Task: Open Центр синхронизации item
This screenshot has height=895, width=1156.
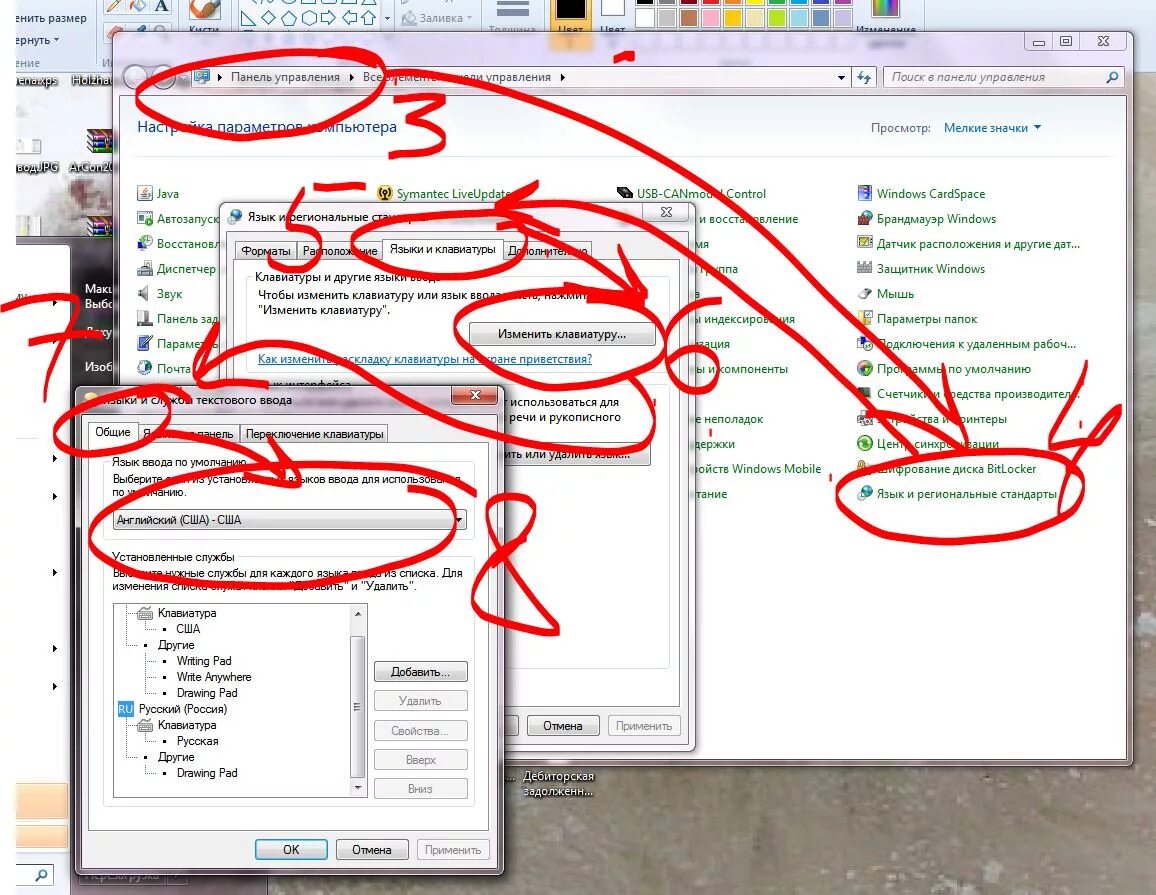Action: point(928,444)
